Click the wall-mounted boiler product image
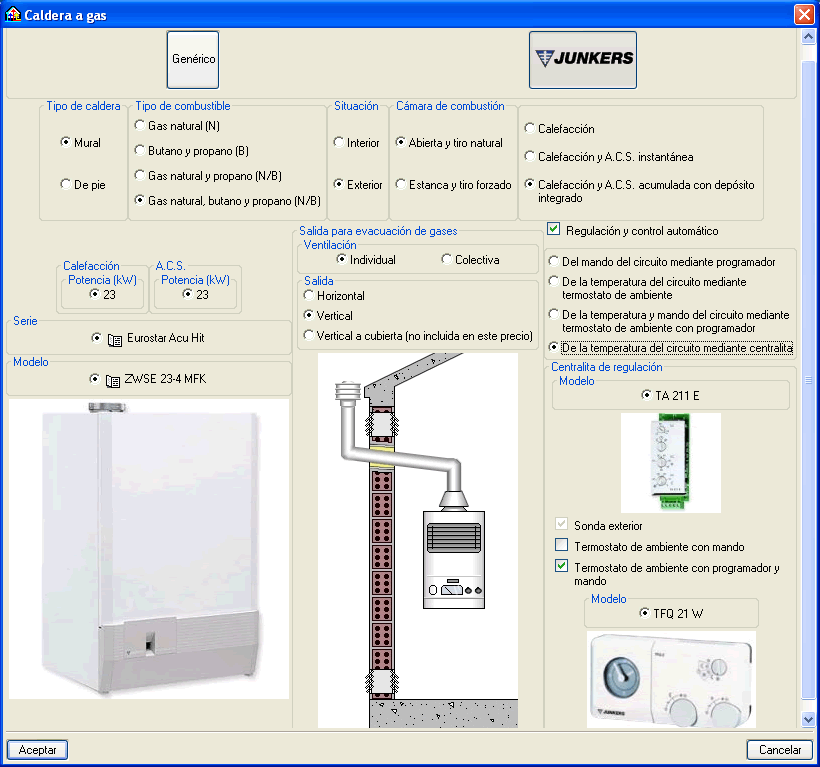 click(149, 549)
